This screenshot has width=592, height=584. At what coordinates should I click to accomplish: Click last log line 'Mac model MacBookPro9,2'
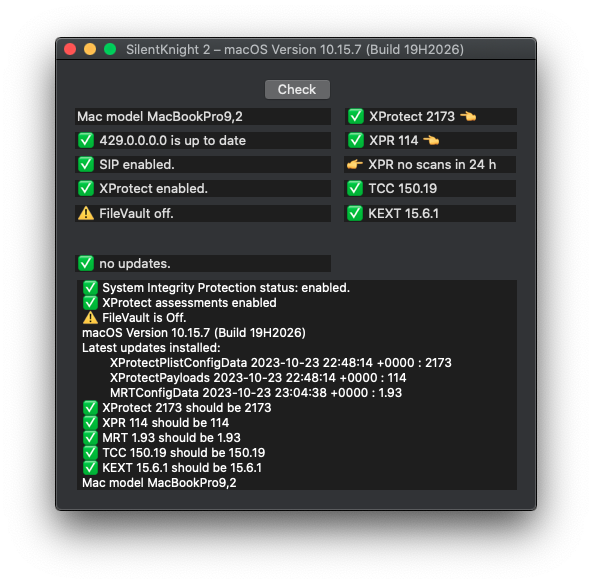(159, 483)
